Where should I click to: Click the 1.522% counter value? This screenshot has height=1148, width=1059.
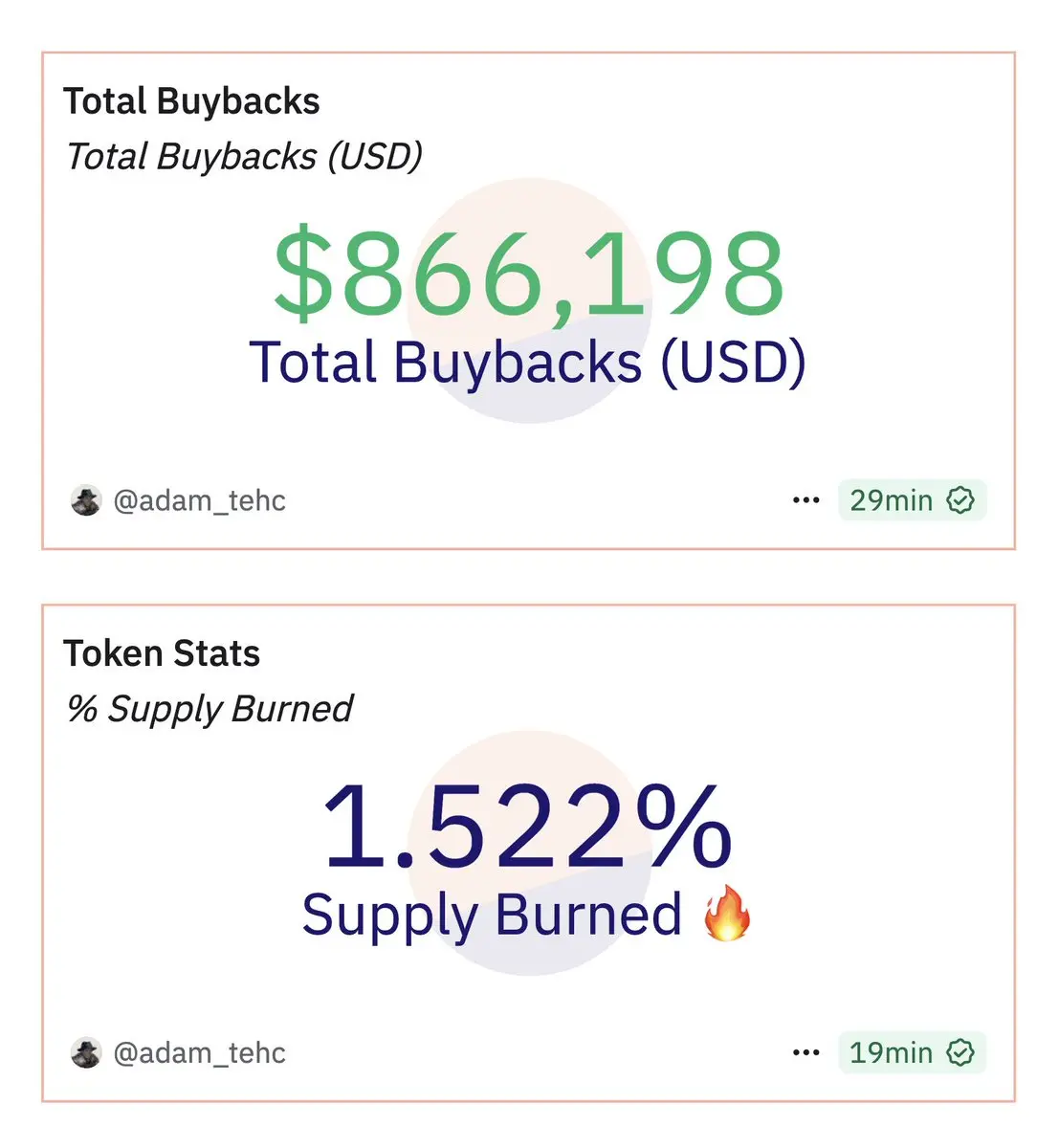pos(528,827)
